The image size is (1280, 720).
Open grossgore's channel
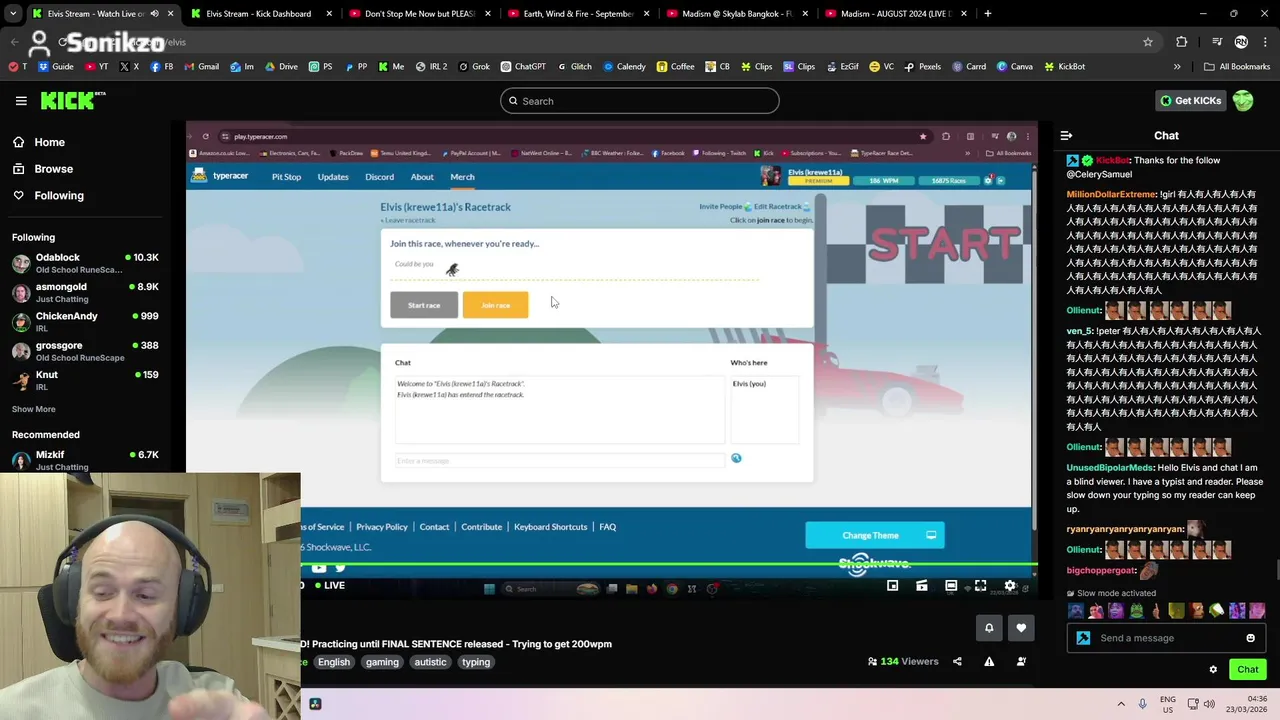click(86, 351)
